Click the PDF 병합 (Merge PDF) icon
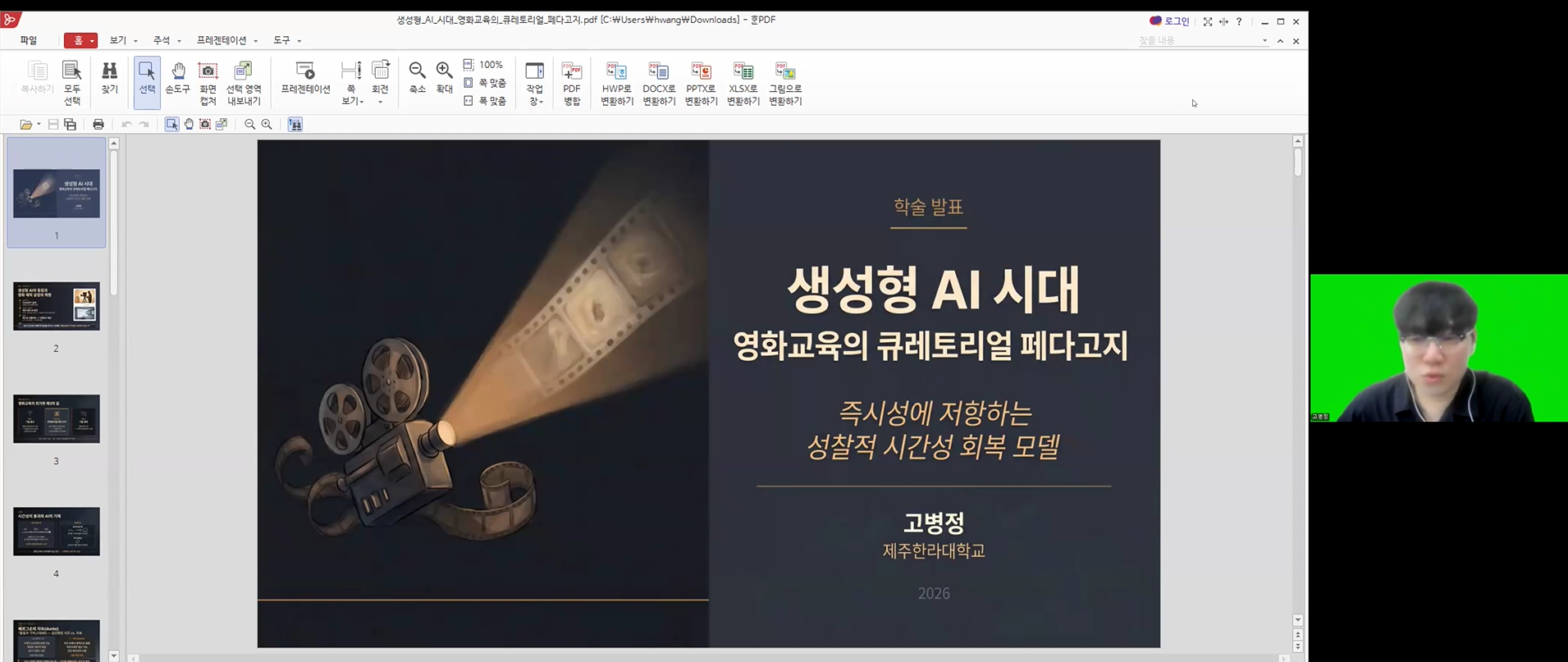This screenshot has height=662, width=1568. pos(572,83)
